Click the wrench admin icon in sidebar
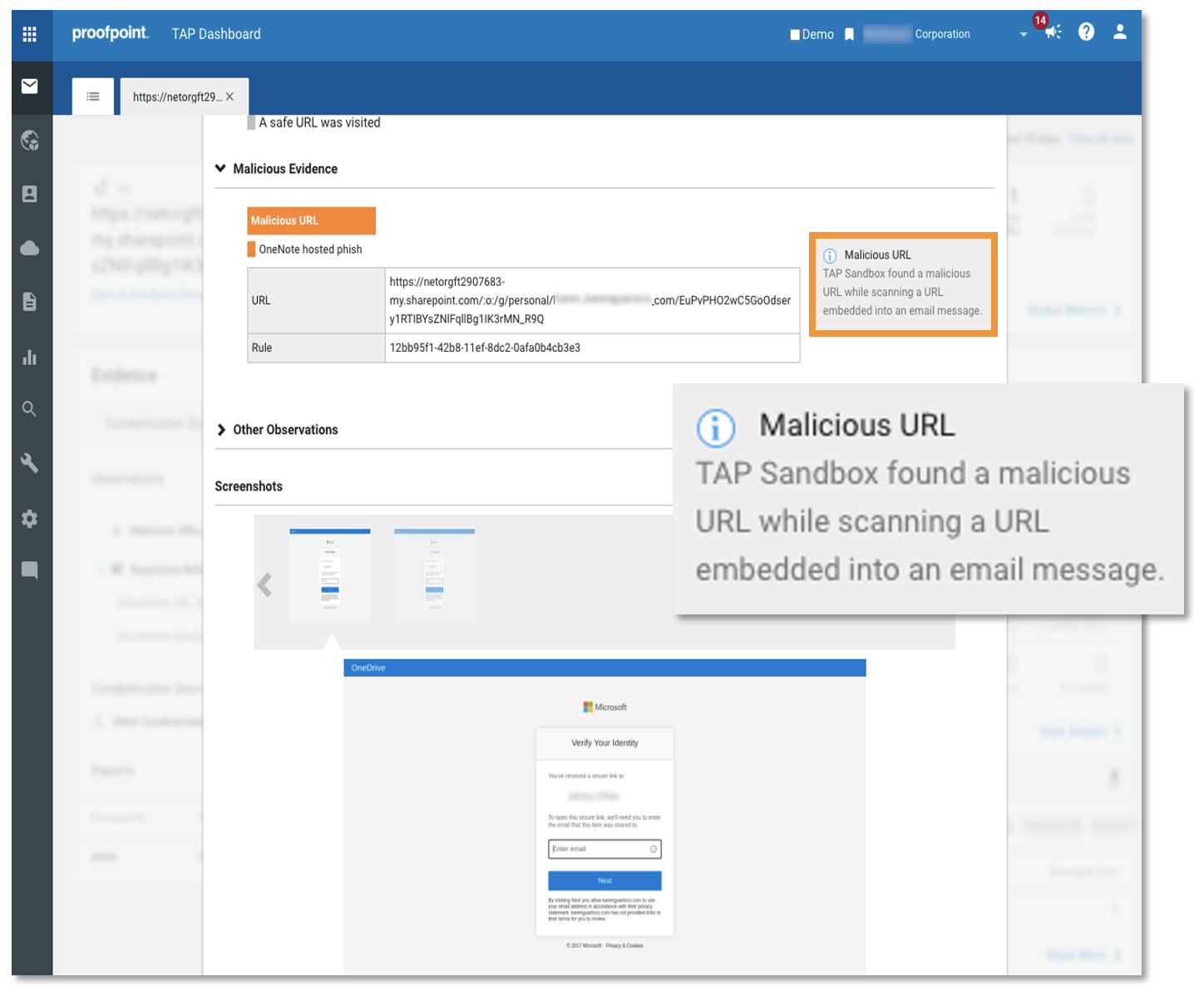Image resolution: width=1204 pixels, height=1006 pixels. click(x=30, y=463)
